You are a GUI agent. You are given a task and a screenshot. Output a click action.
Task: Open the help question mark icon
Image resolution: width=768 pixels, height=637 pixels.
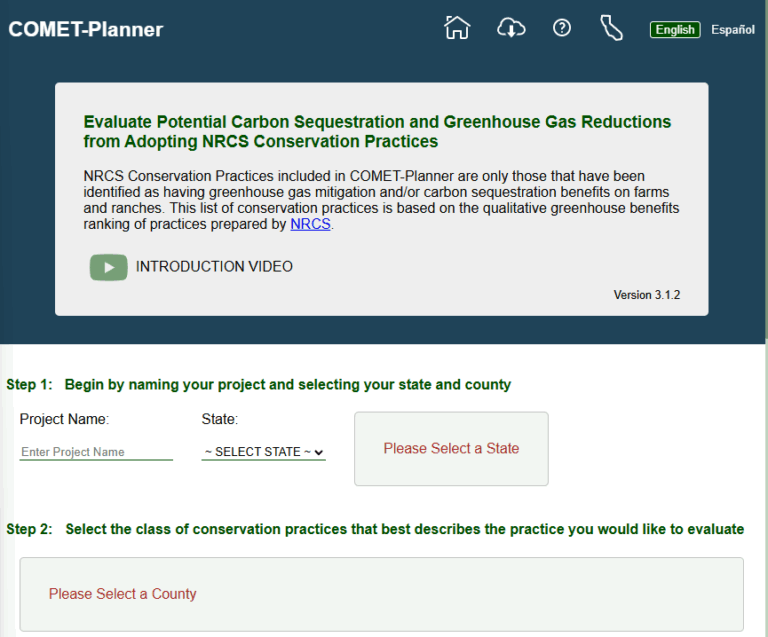(562, 28)
